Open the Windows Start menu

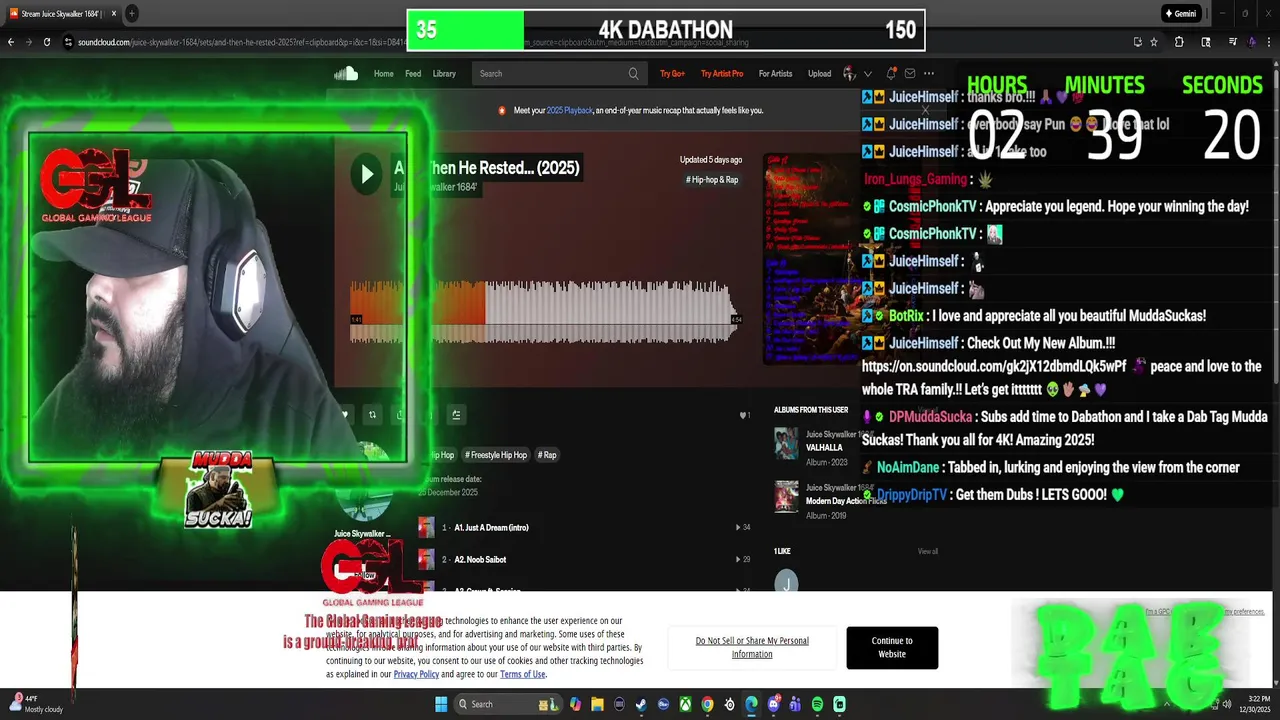tap(441, 704)
